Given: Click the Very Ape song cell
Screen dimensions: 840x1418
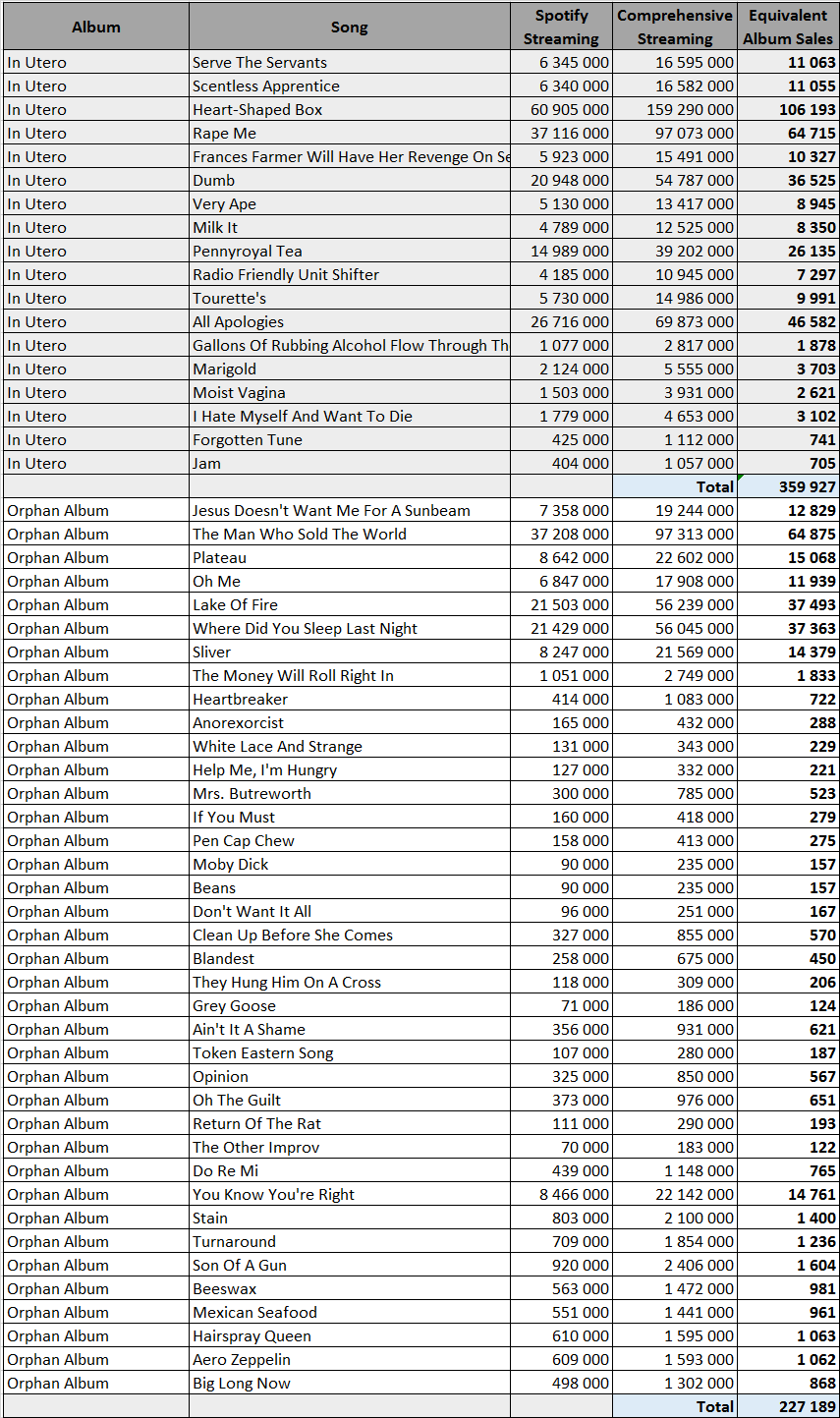Looking at the screenshot, I should [349, 203].
